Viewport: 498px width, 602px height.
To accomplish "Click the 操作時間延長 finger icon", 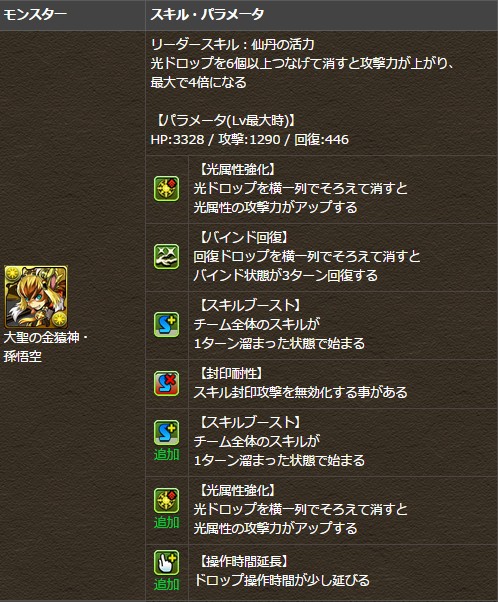I will [167, 562].
